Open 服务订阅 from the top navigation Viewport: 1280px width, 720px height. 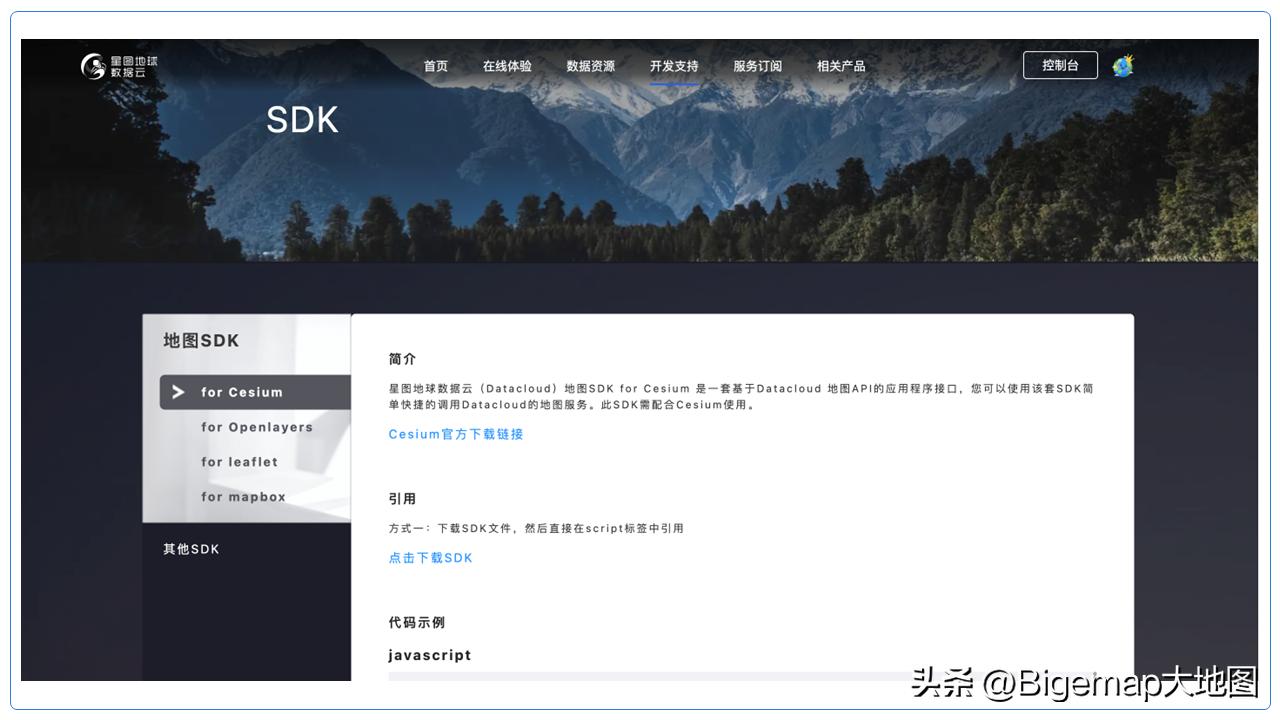pos(759,65)
